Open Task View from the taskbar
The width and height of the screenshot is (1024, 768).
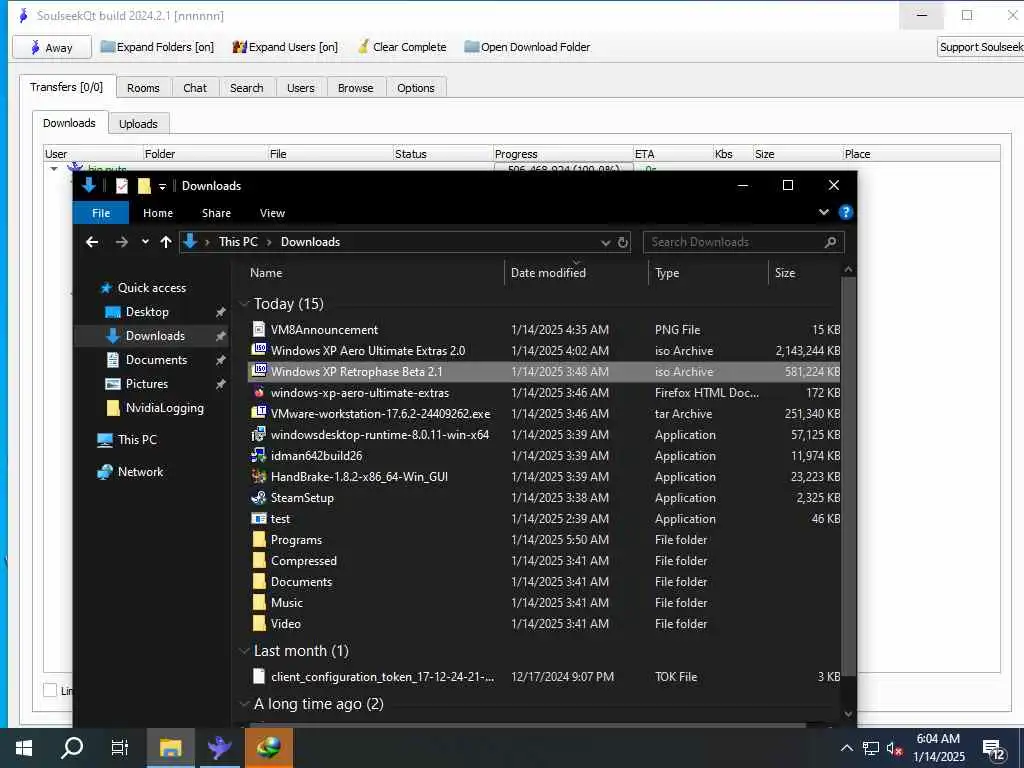(x=120, y=748)
